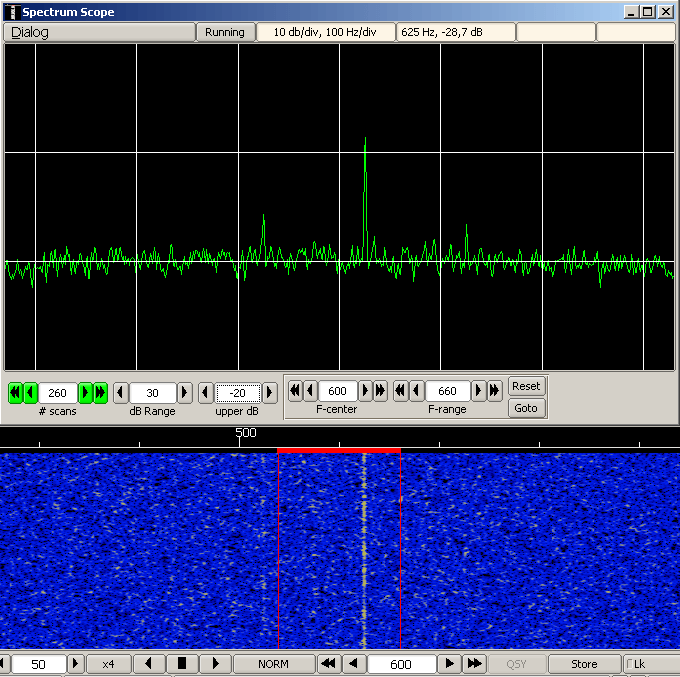
Task: Jump F-center down with double-left arrow
Action: click(295, 391)
